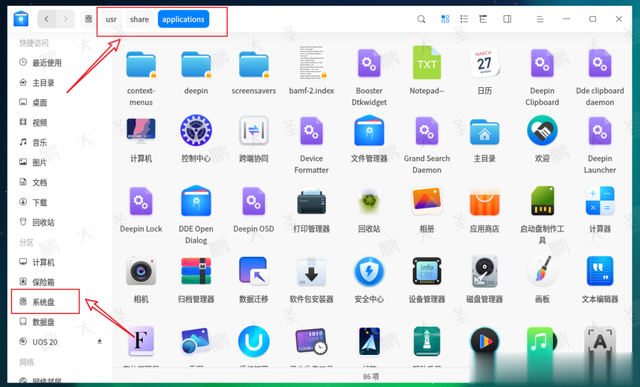This screenshot has height=387, width=640.
Task: Select the Deepin Clipboard icon
Action: 542,63
